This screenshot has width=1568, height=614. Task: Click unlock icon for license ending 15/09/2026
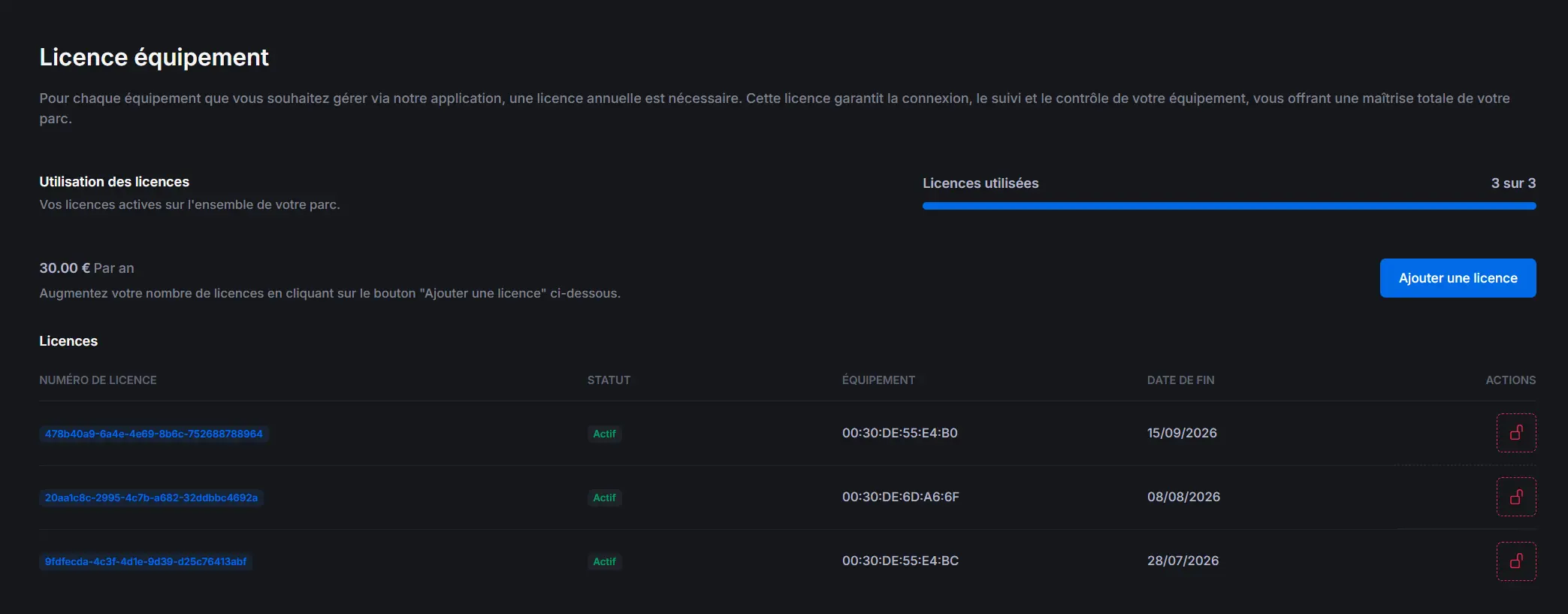[1515, 433]
